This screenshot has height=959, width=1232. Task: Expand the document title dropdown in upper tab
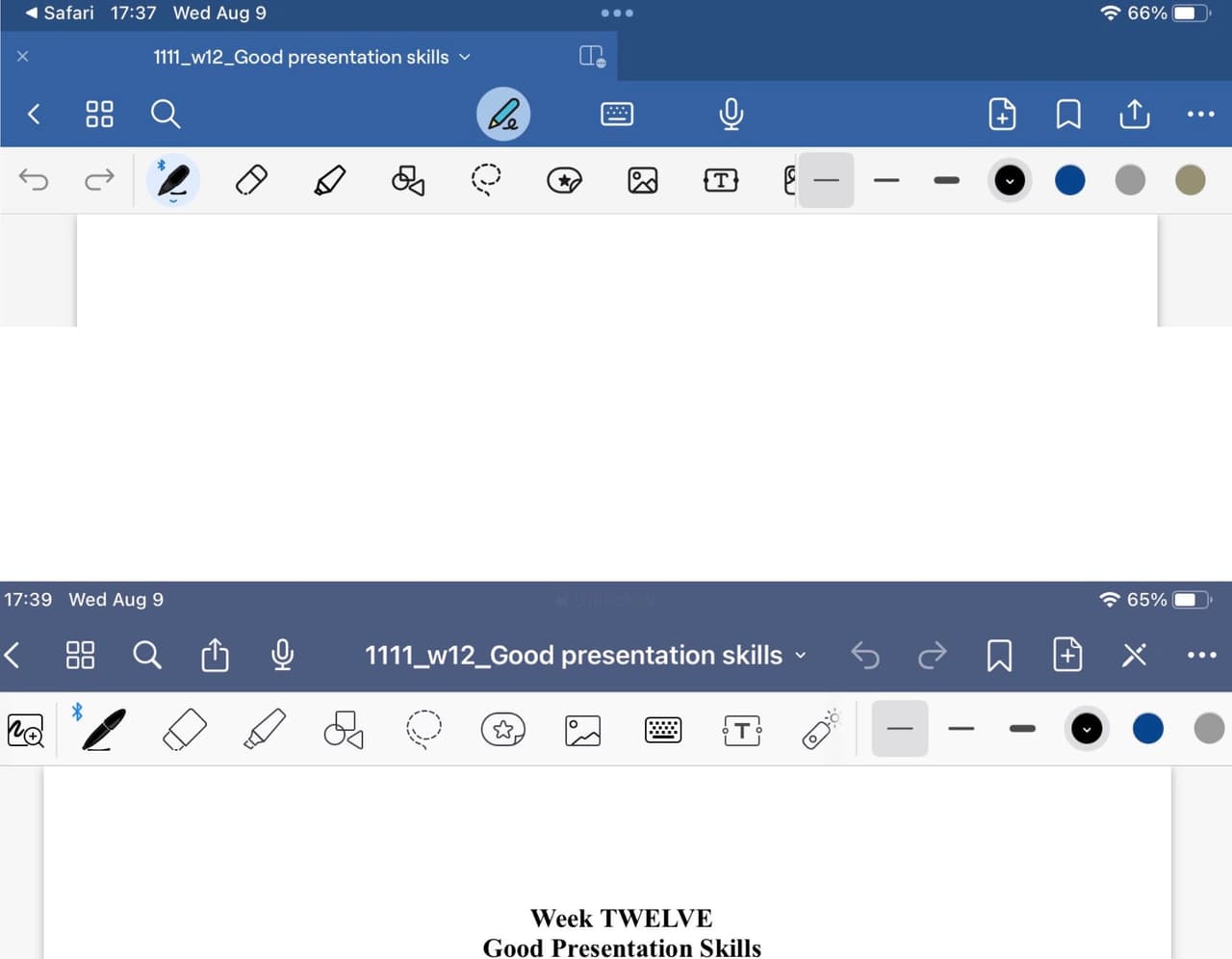coord(465,57)
